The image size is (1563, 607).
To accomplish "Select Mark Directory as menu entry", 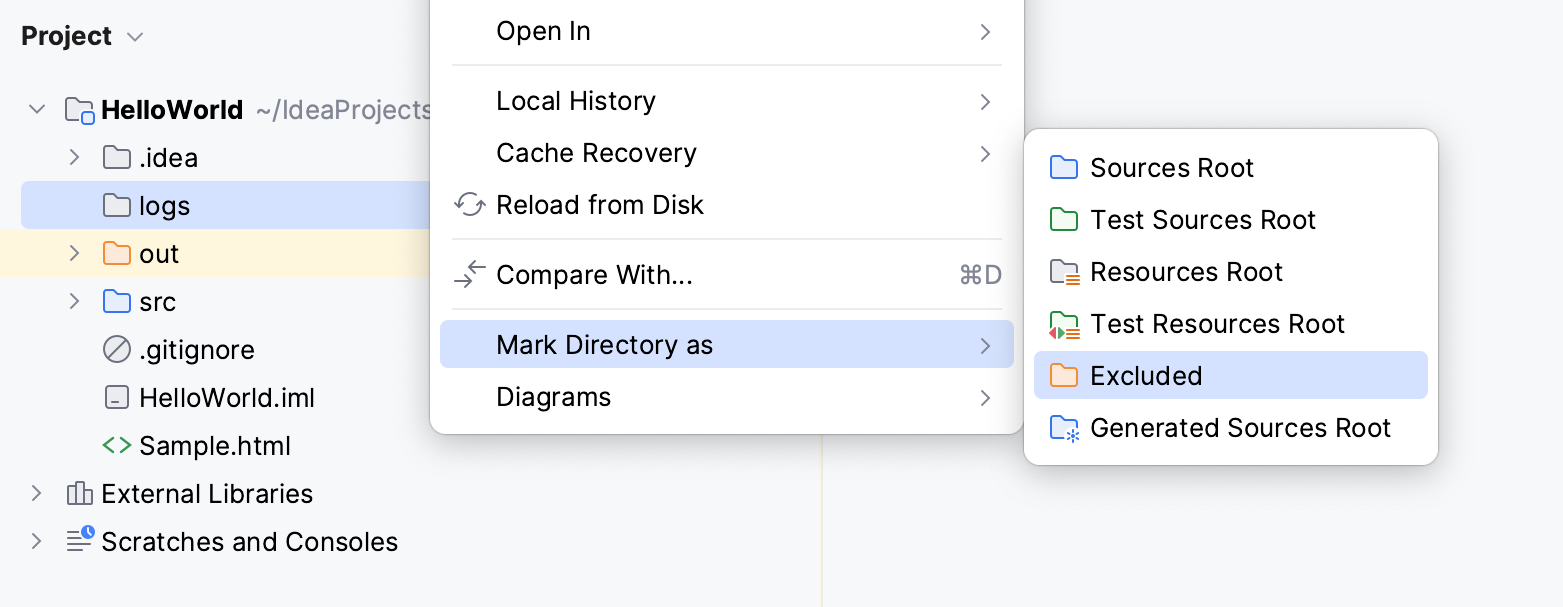I will (604, 344).
